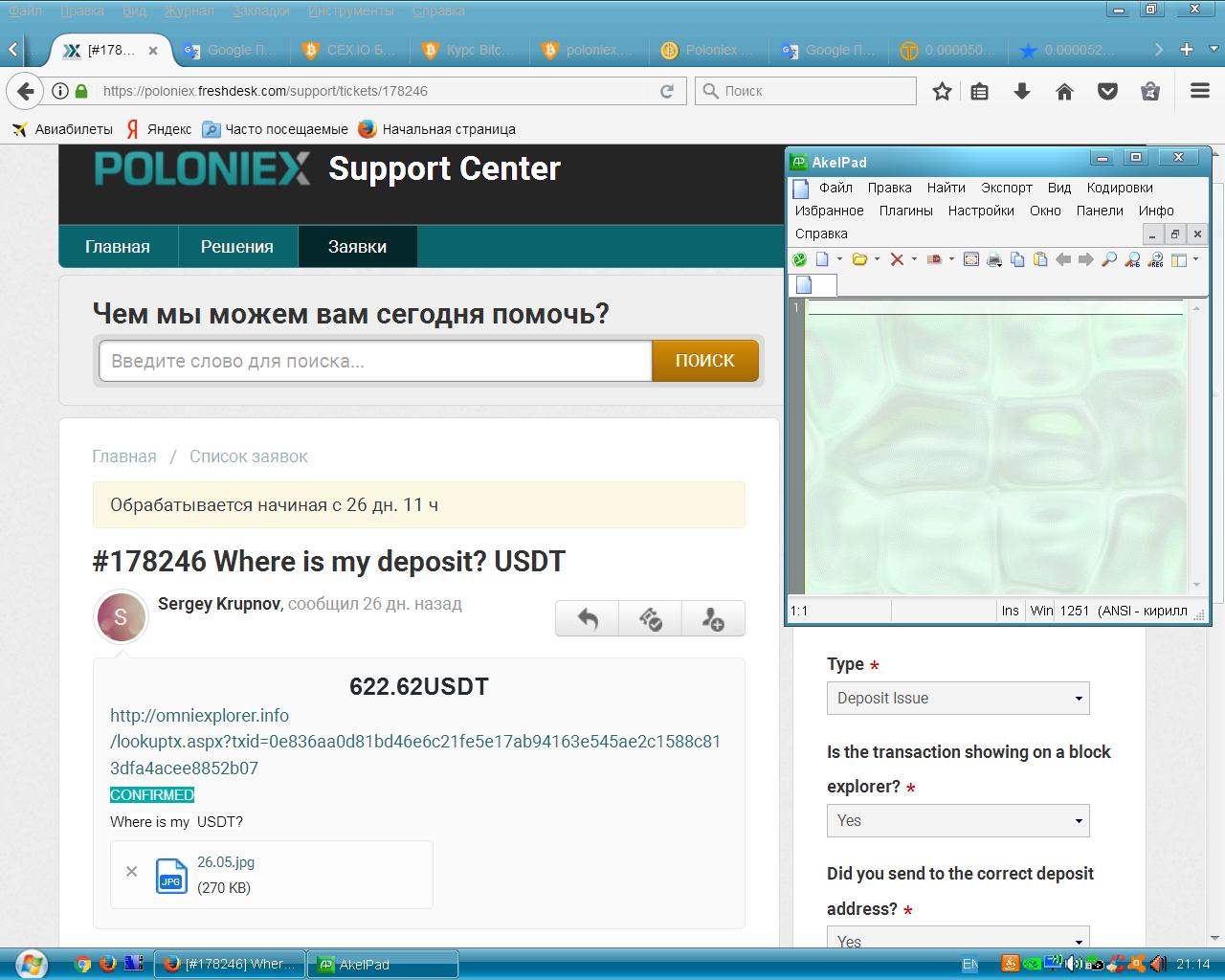1225x980 pixels.
Task: Expand the arrow beside AkelPad open folder icon
Action: (x=877, y=259)
